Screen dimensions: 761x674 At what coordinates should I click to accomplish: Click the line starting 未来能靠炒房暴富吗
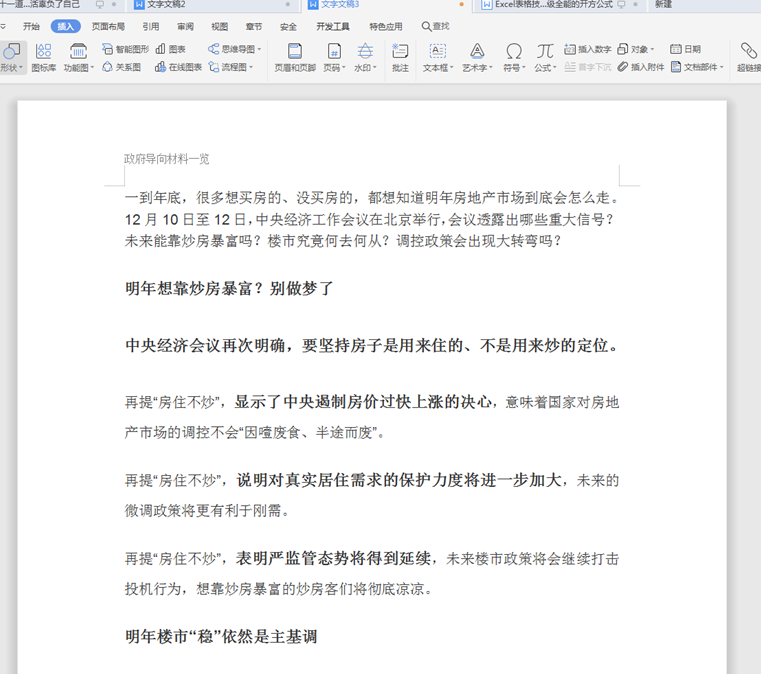point(343,241)
